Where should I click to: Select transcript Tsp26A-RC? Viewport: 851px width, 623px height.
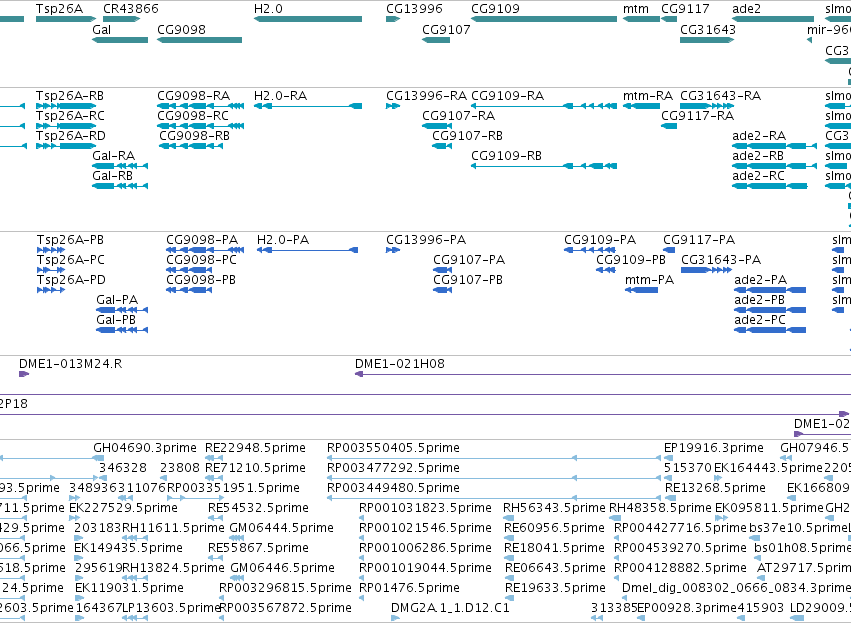pyautogui.click(x=70, y=116)
